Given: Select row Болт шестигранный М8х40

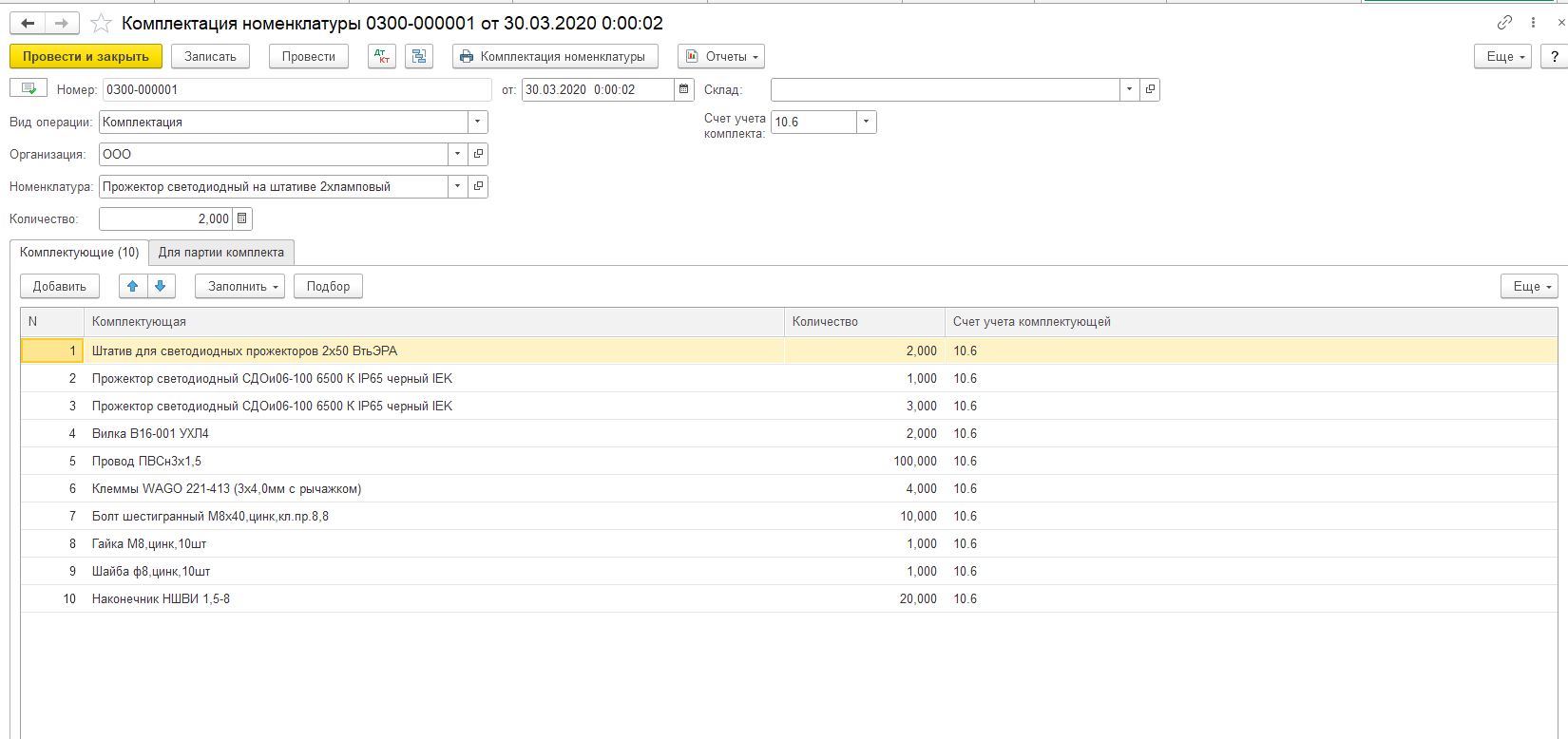Looking at the screenshot, I should click(789, 516).
